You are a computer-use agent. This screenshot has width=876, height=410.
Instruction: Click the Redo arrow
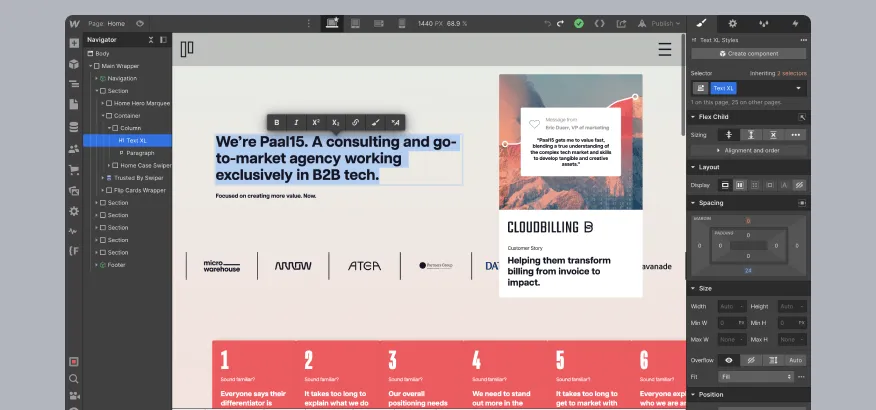point(560,23)
